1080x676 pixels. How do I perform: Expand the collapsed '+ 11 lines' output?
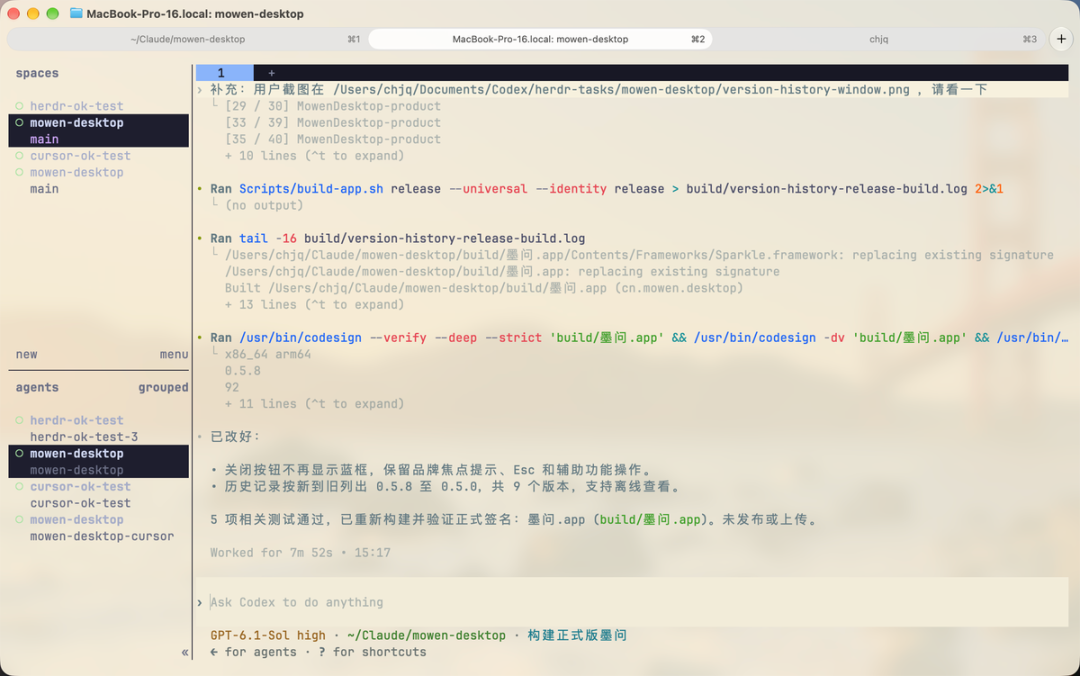314,404
